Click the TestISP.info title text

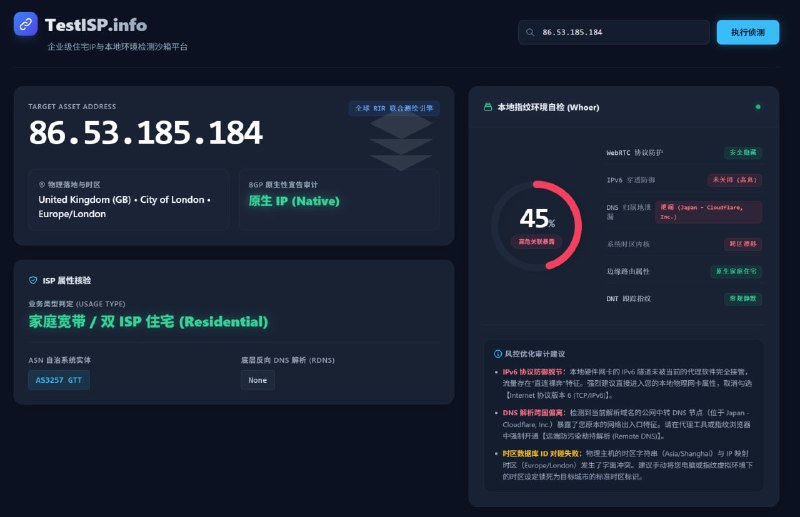pos(96,25)
